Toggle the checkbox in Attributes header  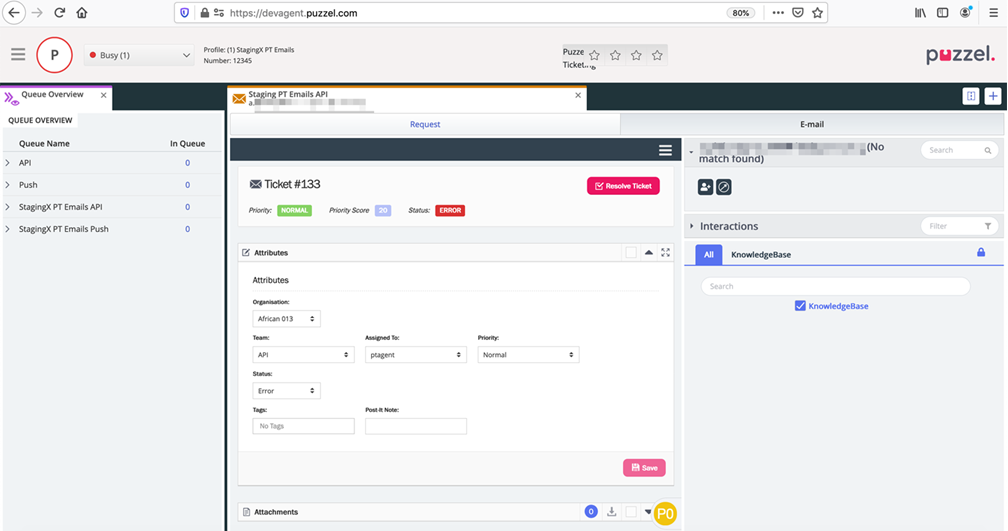[631, 253]
